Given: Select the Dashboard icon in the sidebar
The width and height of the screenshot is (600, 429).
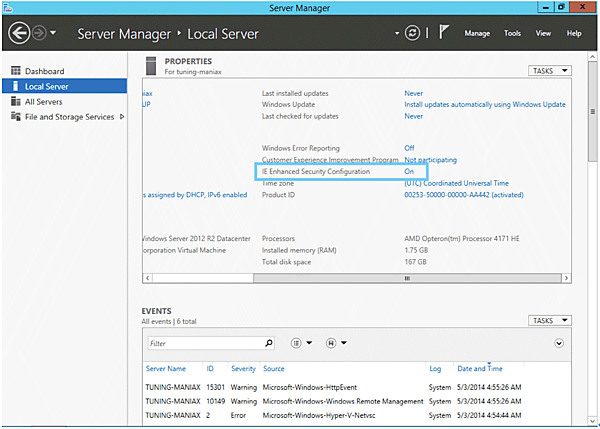Looking at the screenshot, I should point(16,71).
